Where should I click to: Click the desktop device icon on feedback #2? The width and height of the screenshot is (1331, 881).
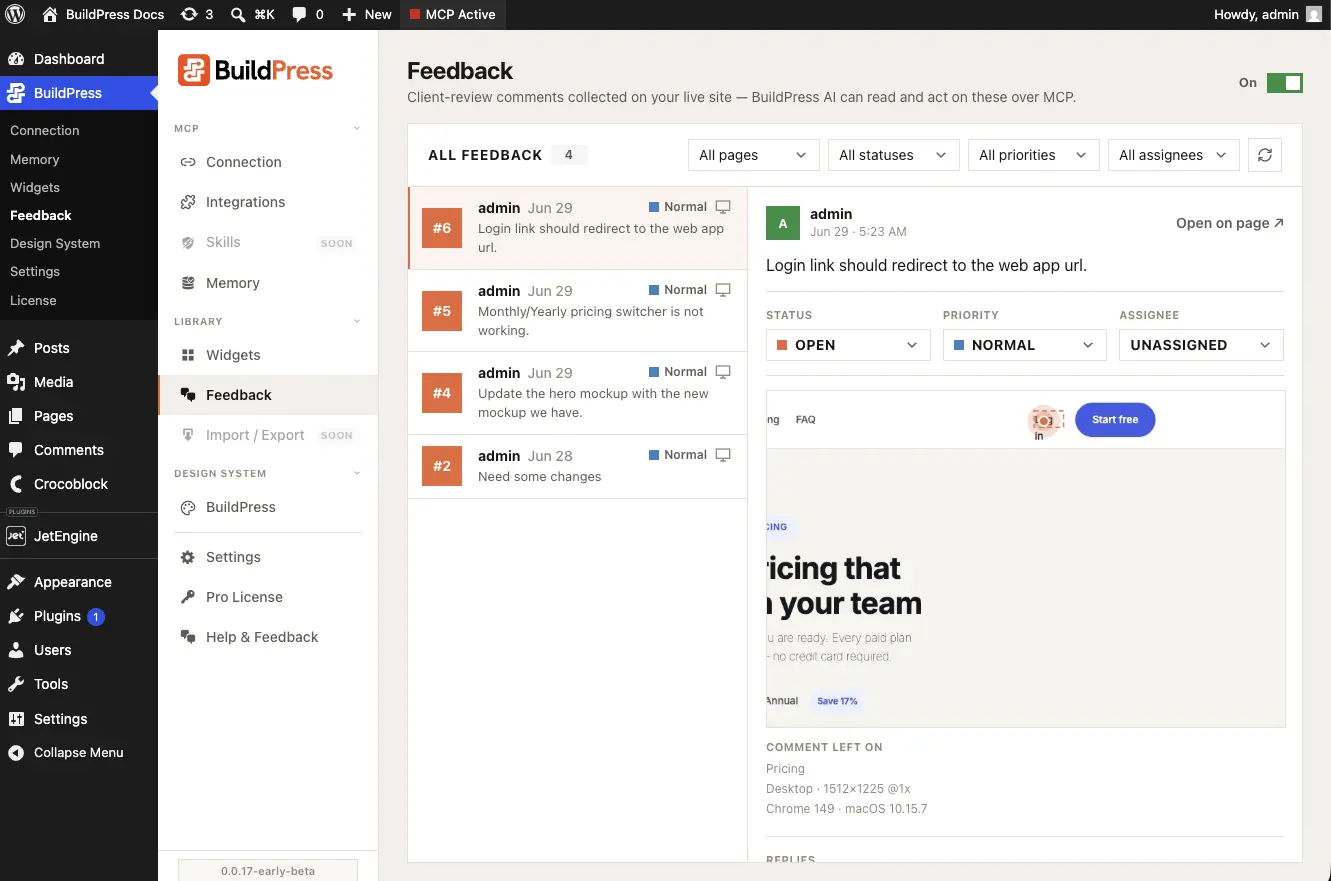click(723, 455)
